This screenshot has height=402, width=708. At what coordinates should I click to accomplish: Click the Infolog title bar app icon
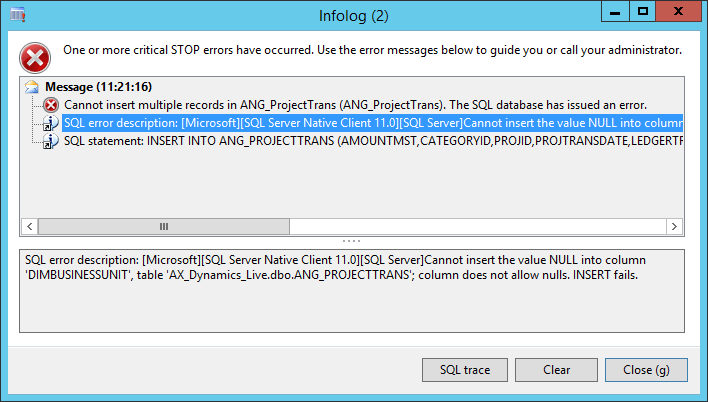tap(17, 15)
